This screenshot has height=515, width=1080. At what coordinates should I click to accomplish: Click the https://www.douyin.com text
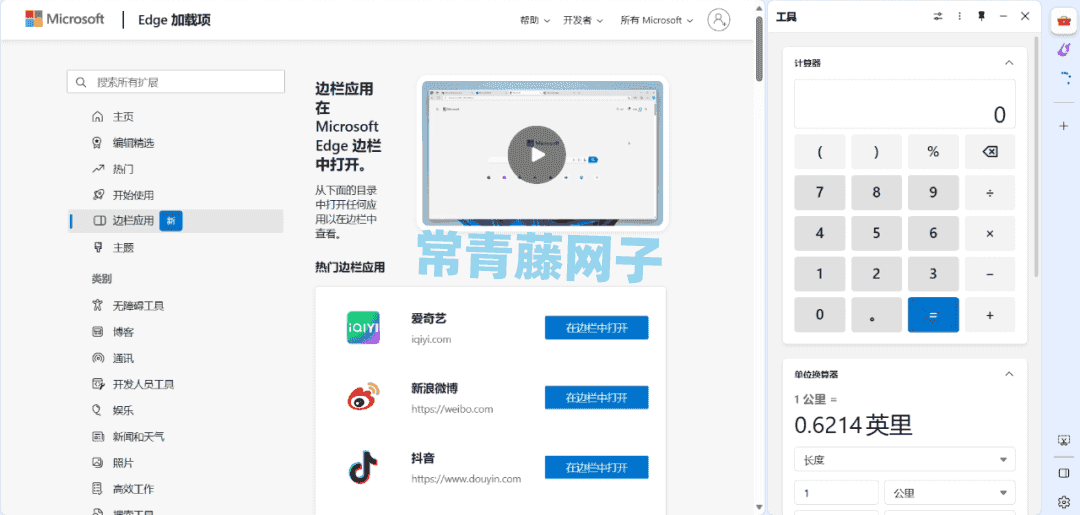point(466,479)
